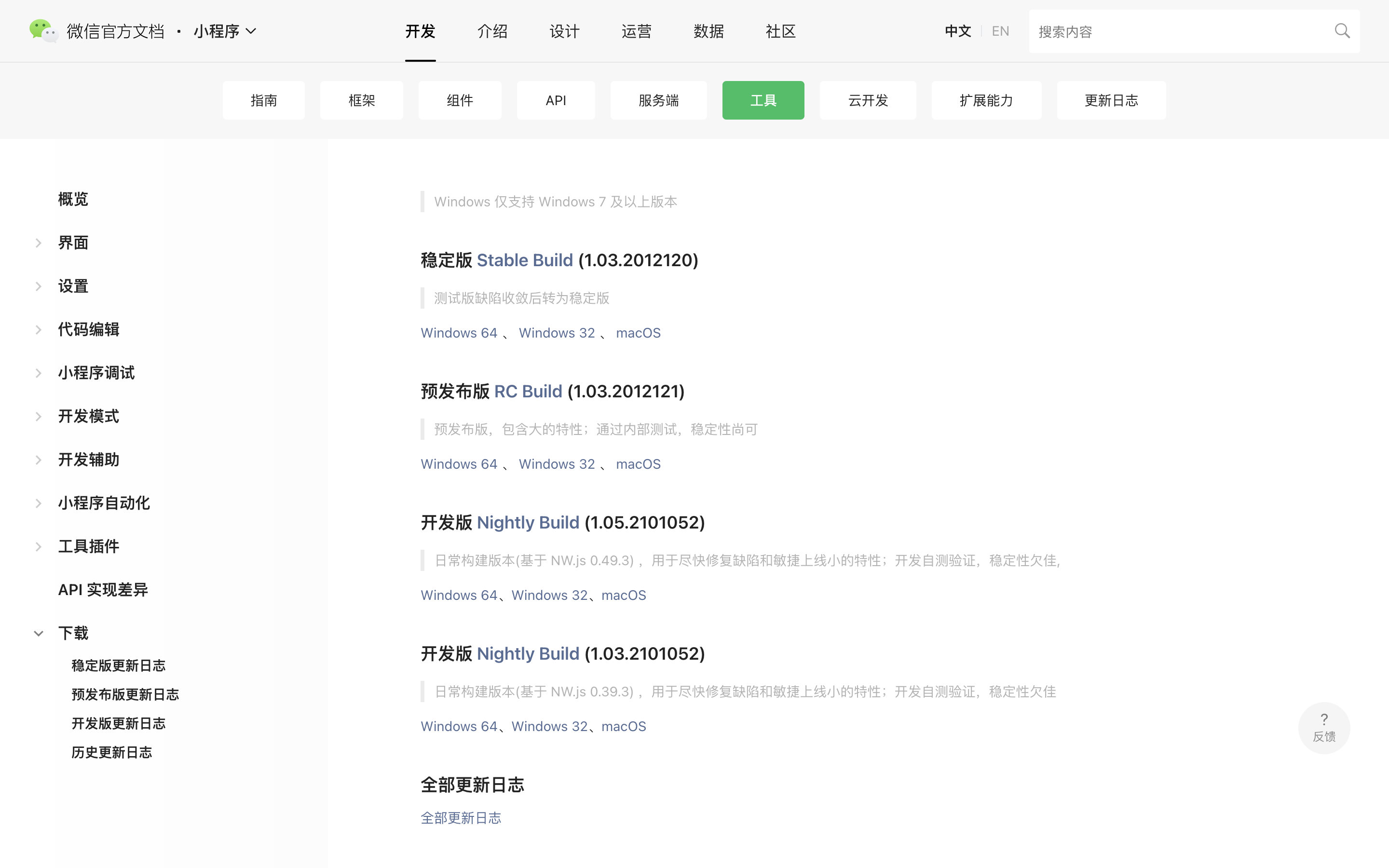Download Nightly 1.05.2101052 Windows 64
Image resolution: width=1389 pixels, height=868 pixels.
459,596
